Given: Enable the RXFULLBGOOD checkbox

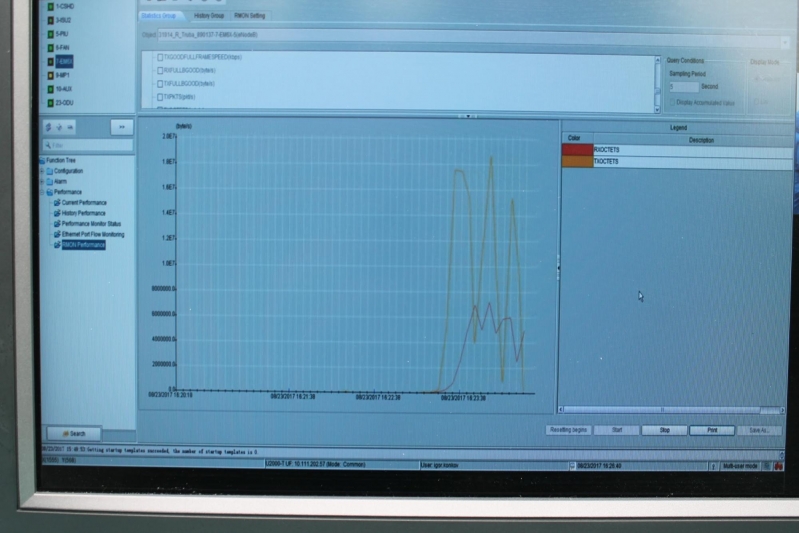Looking at the screenshot, I should 160,70.
